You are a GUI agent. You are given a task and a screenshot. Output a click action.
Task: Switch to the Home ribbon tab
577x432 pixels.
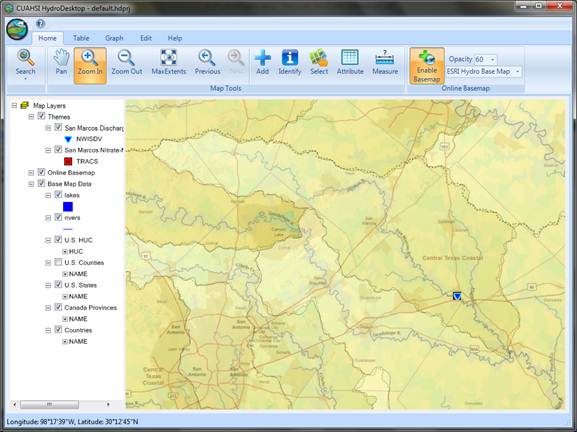[x=47, y=38]
